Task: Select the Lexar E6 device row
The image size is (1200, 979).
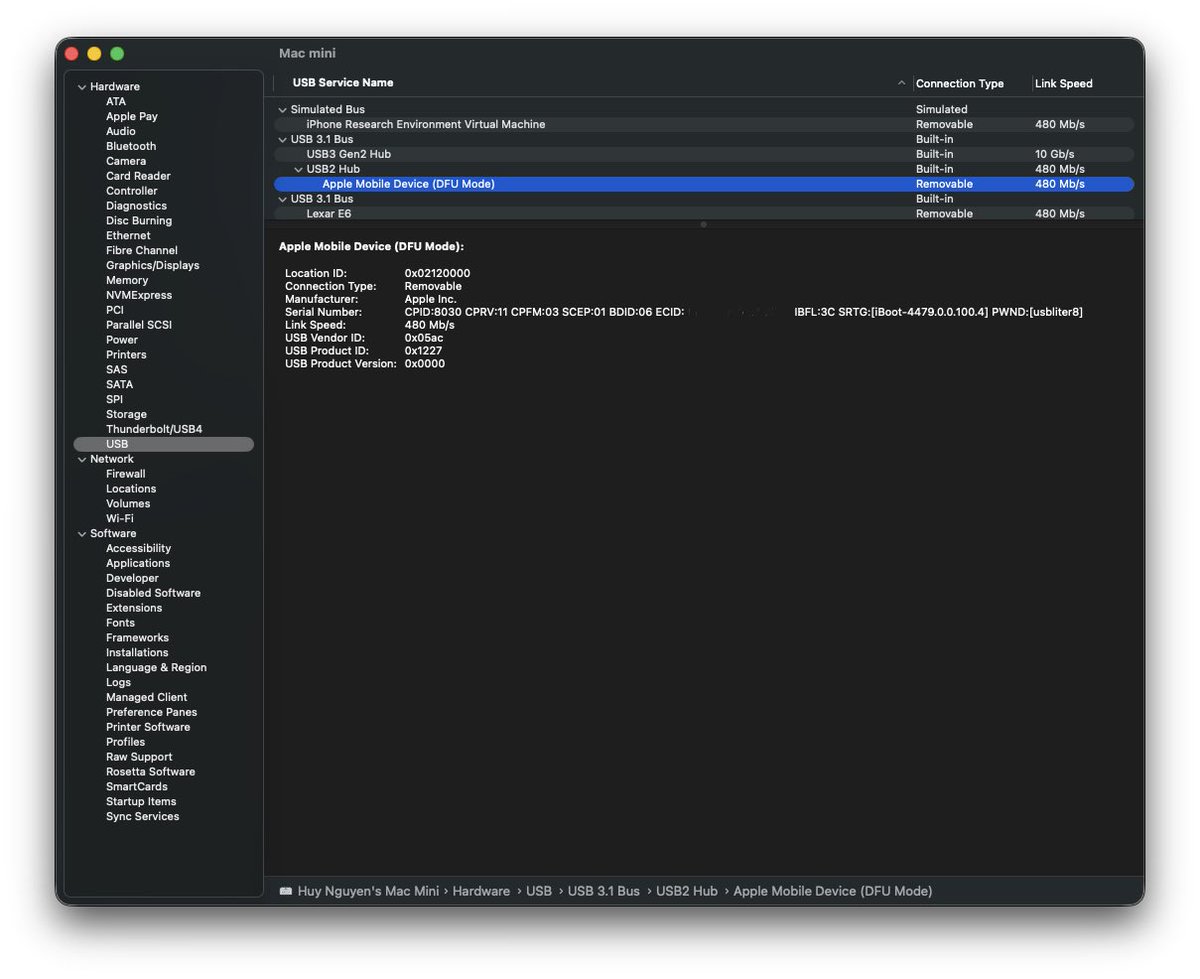Action: click(704, 214)
